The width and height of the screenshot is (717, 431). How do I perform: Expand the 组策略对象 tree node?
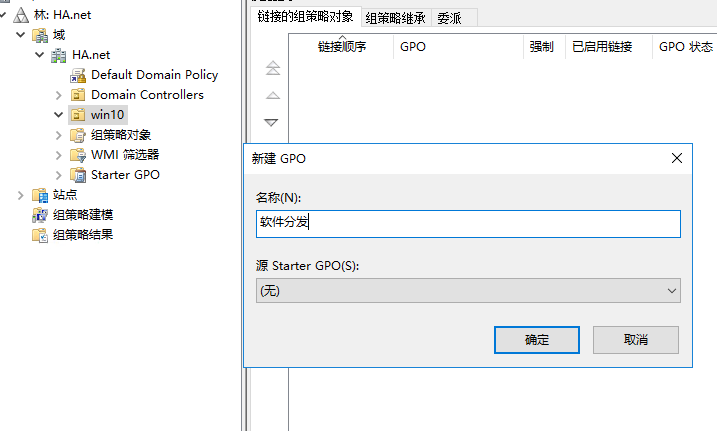59,135
